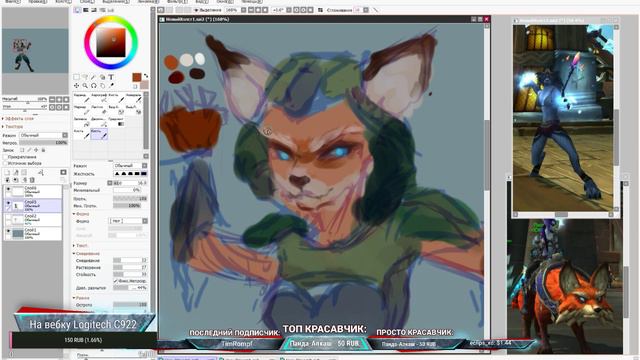The height and width of the screenshot is (360, 640).
Task: Select the sharpest brush hardness shape
Action: point(117,174)
